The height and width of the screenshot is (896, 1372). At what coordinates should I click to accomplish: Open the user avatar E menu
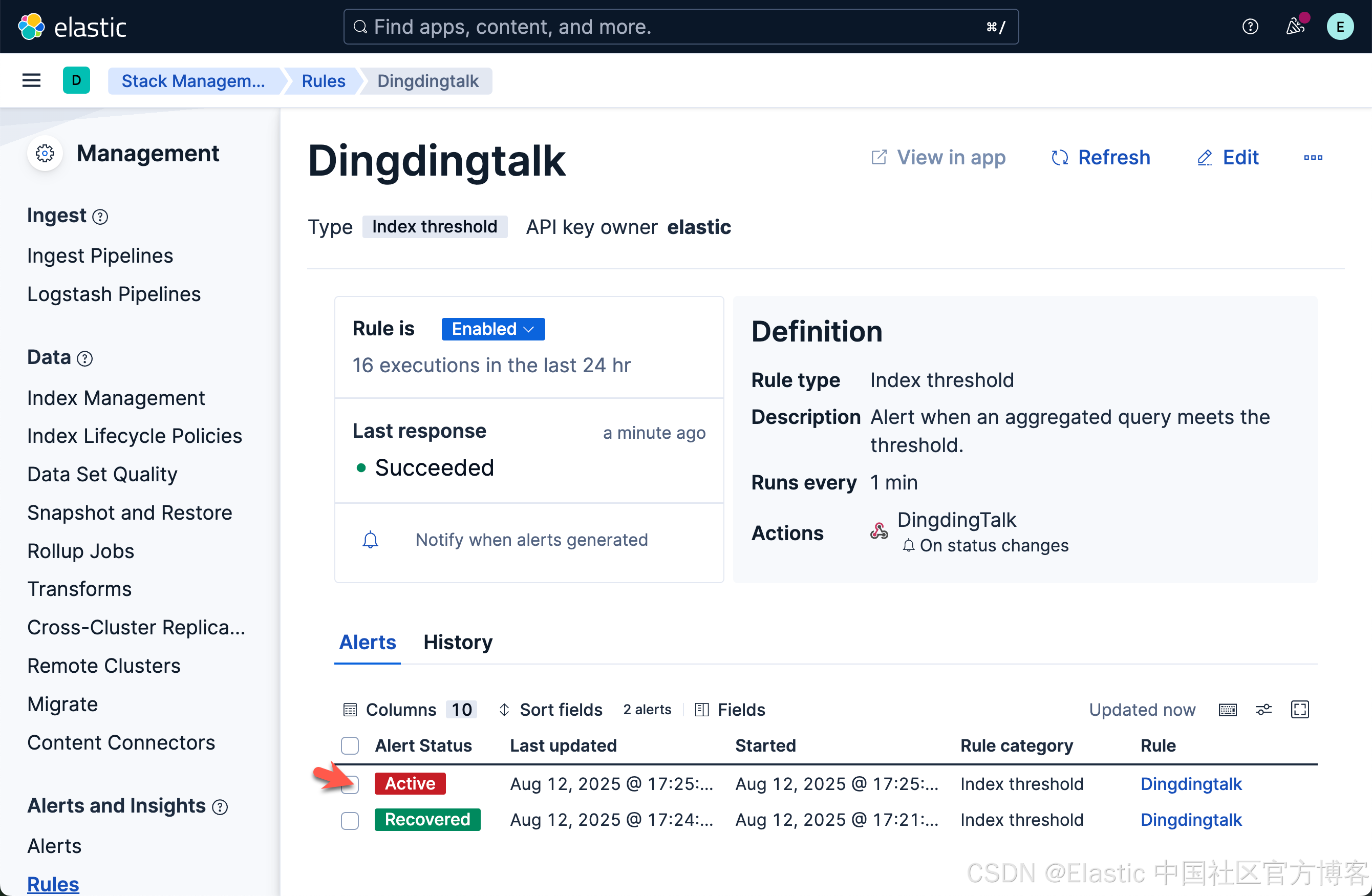click(x=1340, y=27)
